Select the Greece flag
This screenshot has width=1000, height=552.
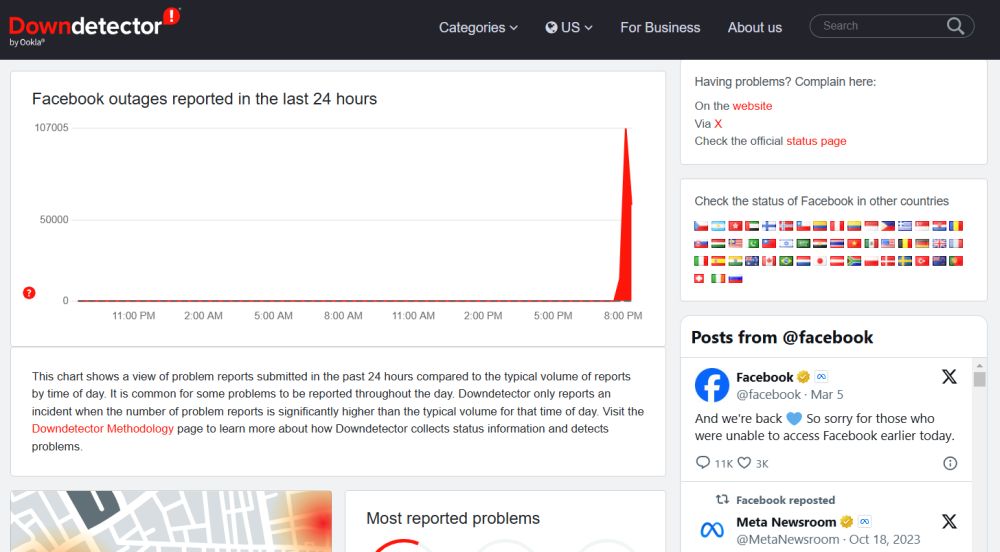[905, 226]
